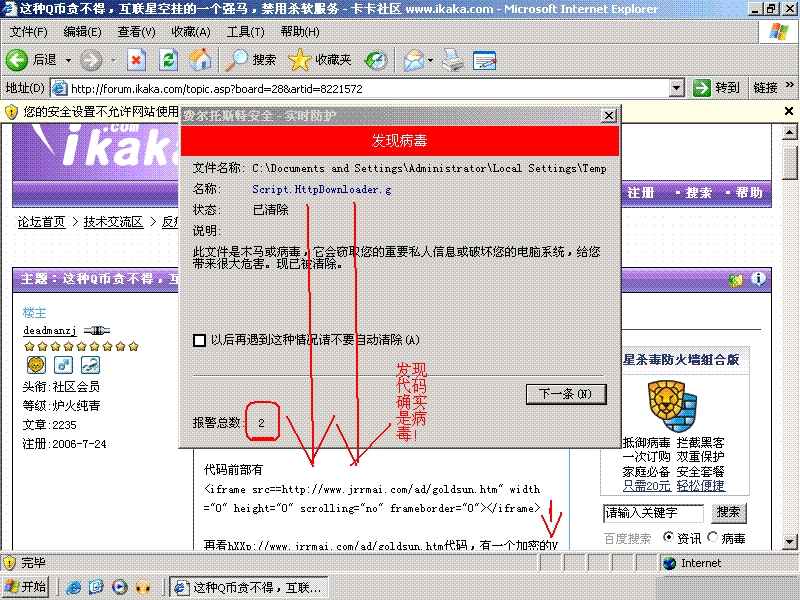Screen dimensions: 800x600
Task: Click the info icon in topic header
Action: click(x=758, y=279)
